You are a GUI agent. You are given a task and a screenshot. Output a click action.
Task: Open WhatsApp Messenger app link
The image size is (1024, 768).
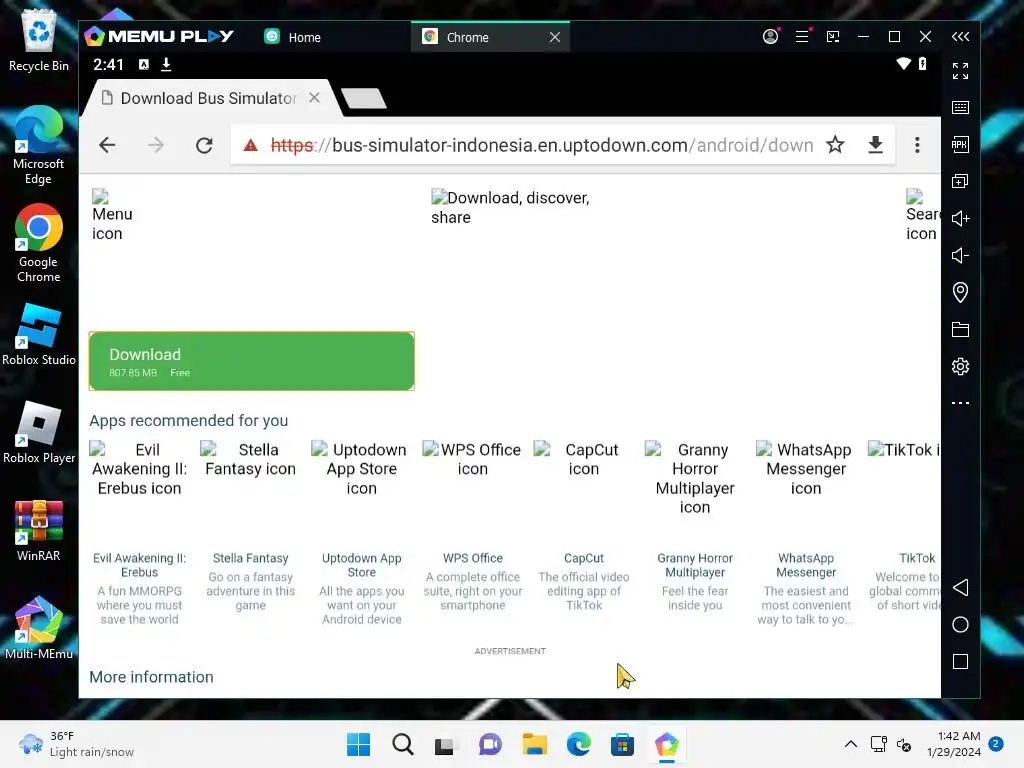click(806, 565)
